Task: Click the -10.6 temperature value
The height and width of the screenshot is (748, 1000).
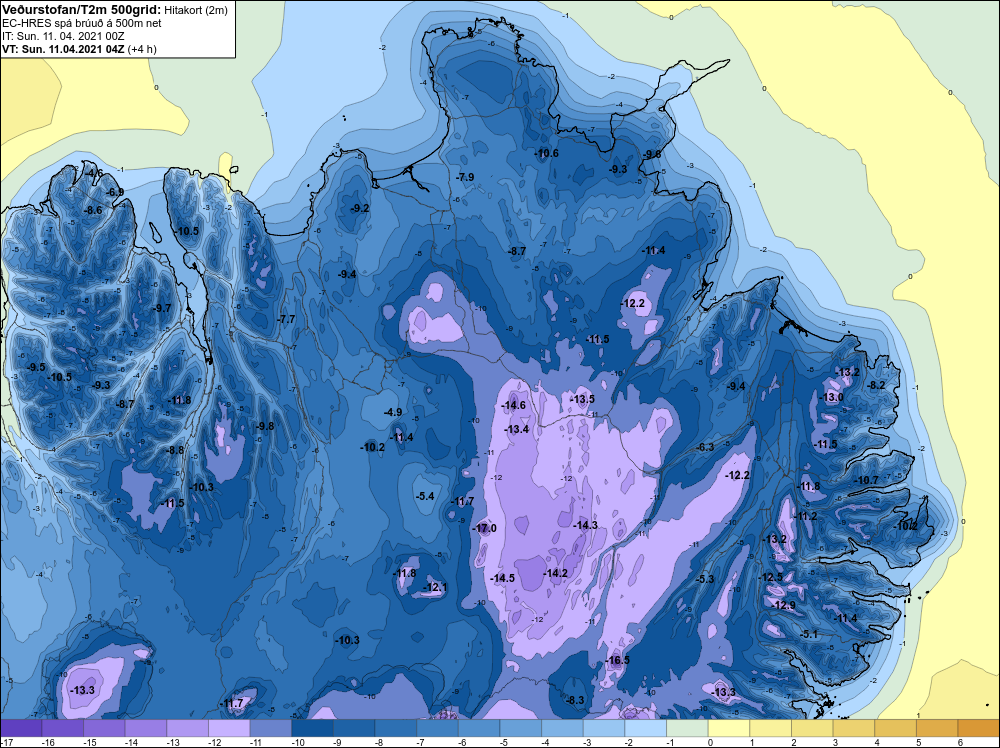Action: tap(546, 153)
